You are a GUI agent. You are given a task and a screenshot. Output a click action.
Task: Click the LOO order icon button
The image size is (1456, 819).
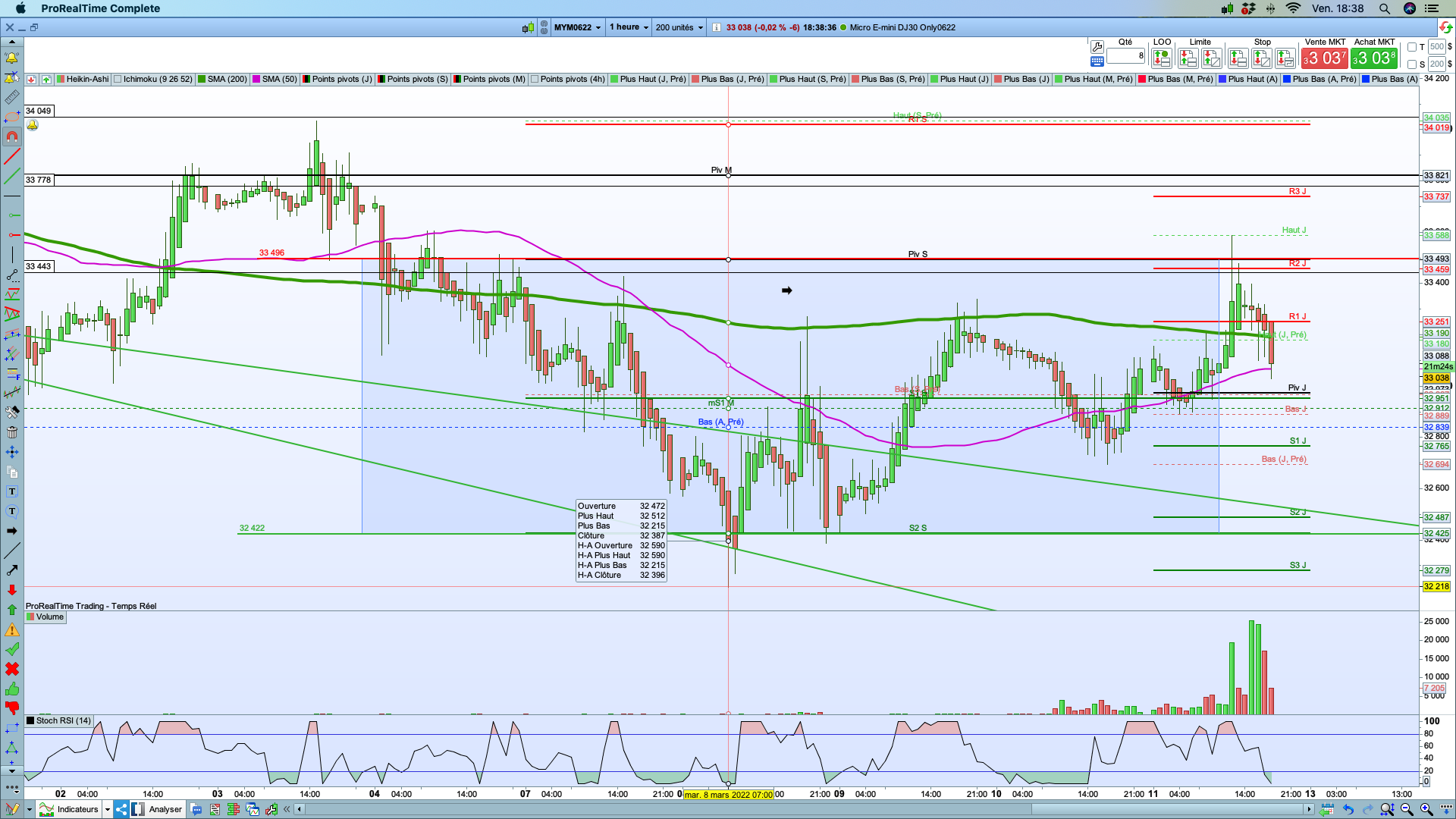(1161, 58)
